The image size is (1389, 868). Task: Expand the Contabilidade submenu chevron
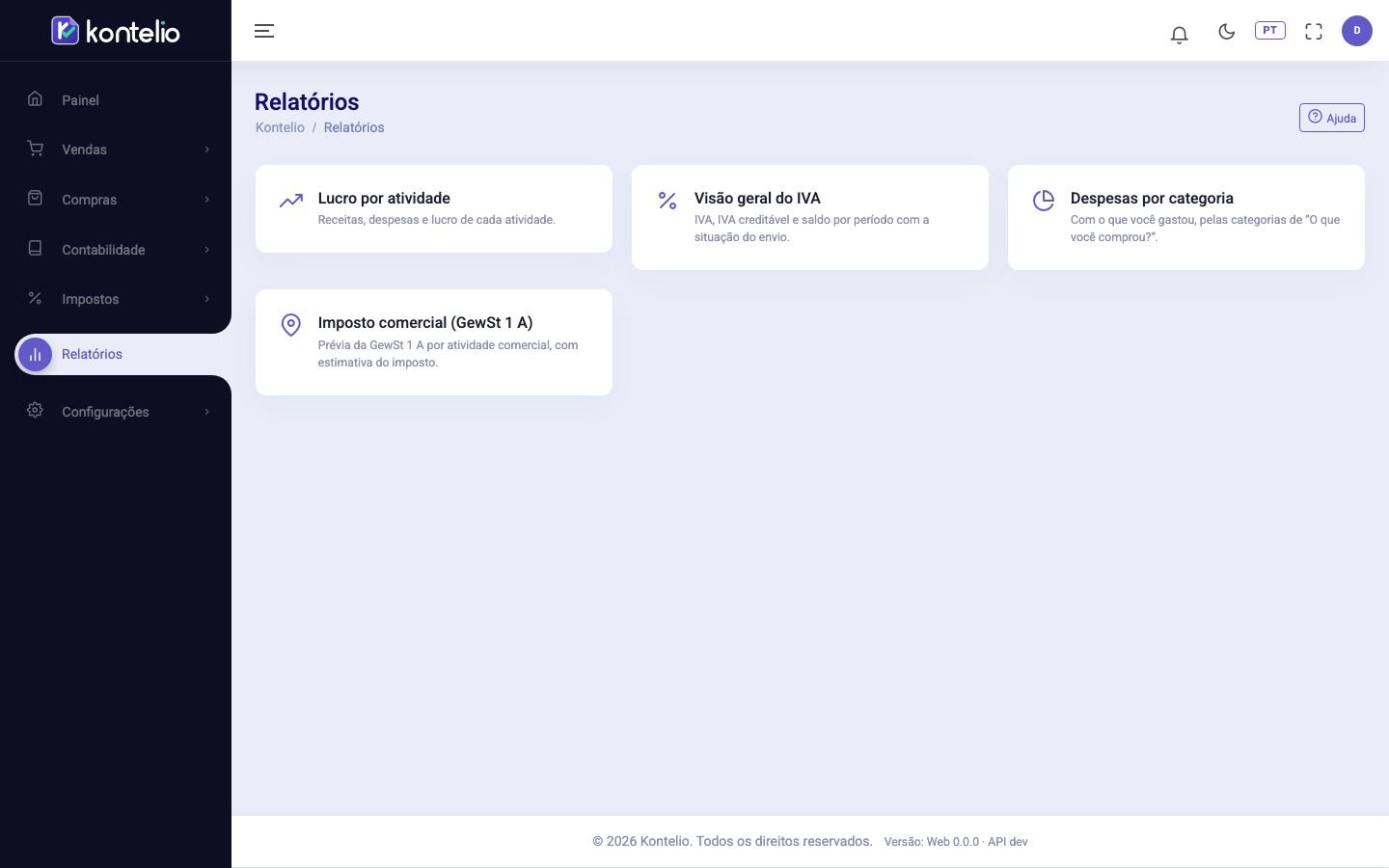point(206,250)
